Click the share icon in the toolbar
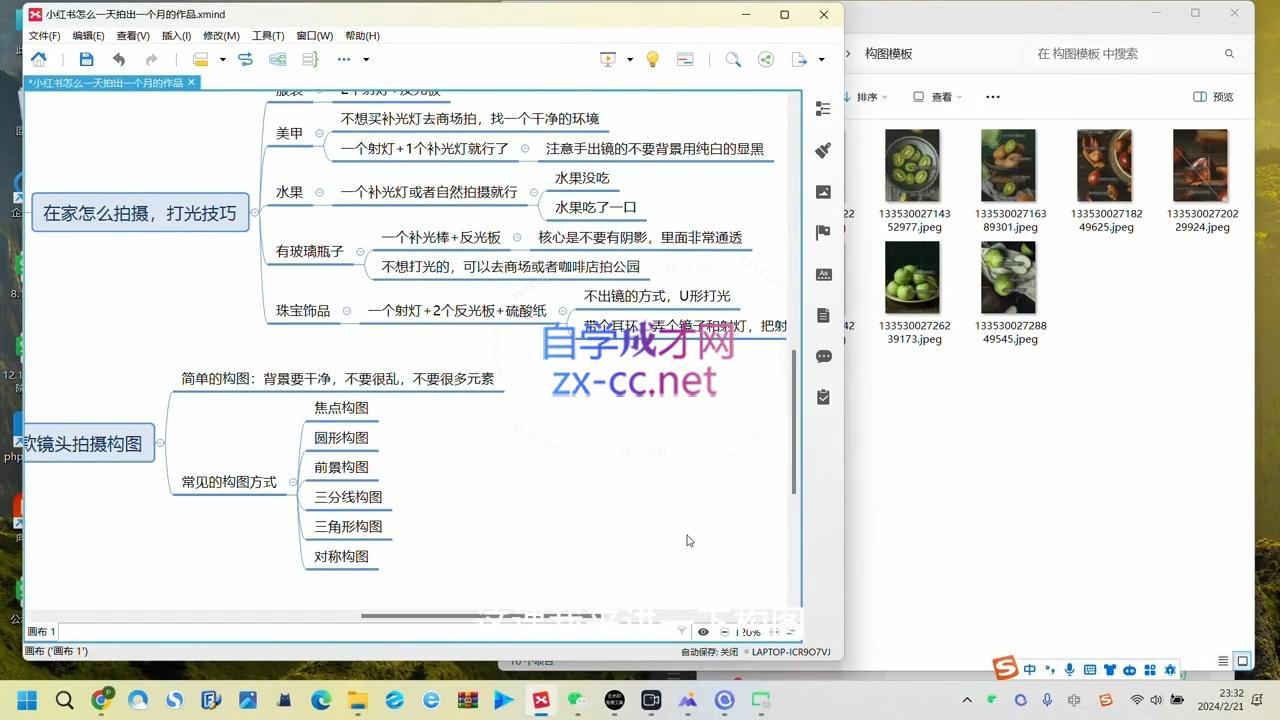 [x=766, y=59]
